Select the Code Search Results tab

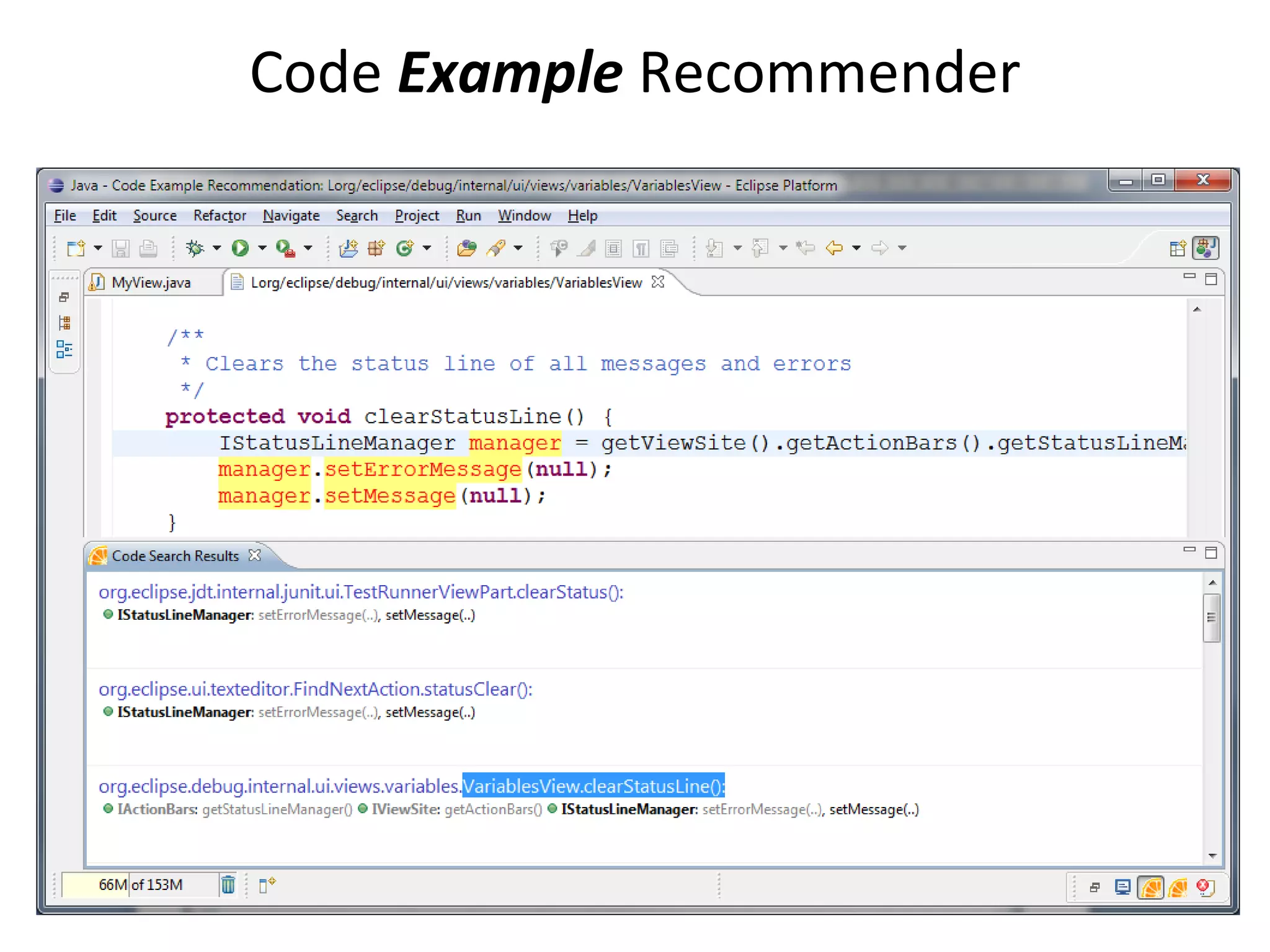175,556
